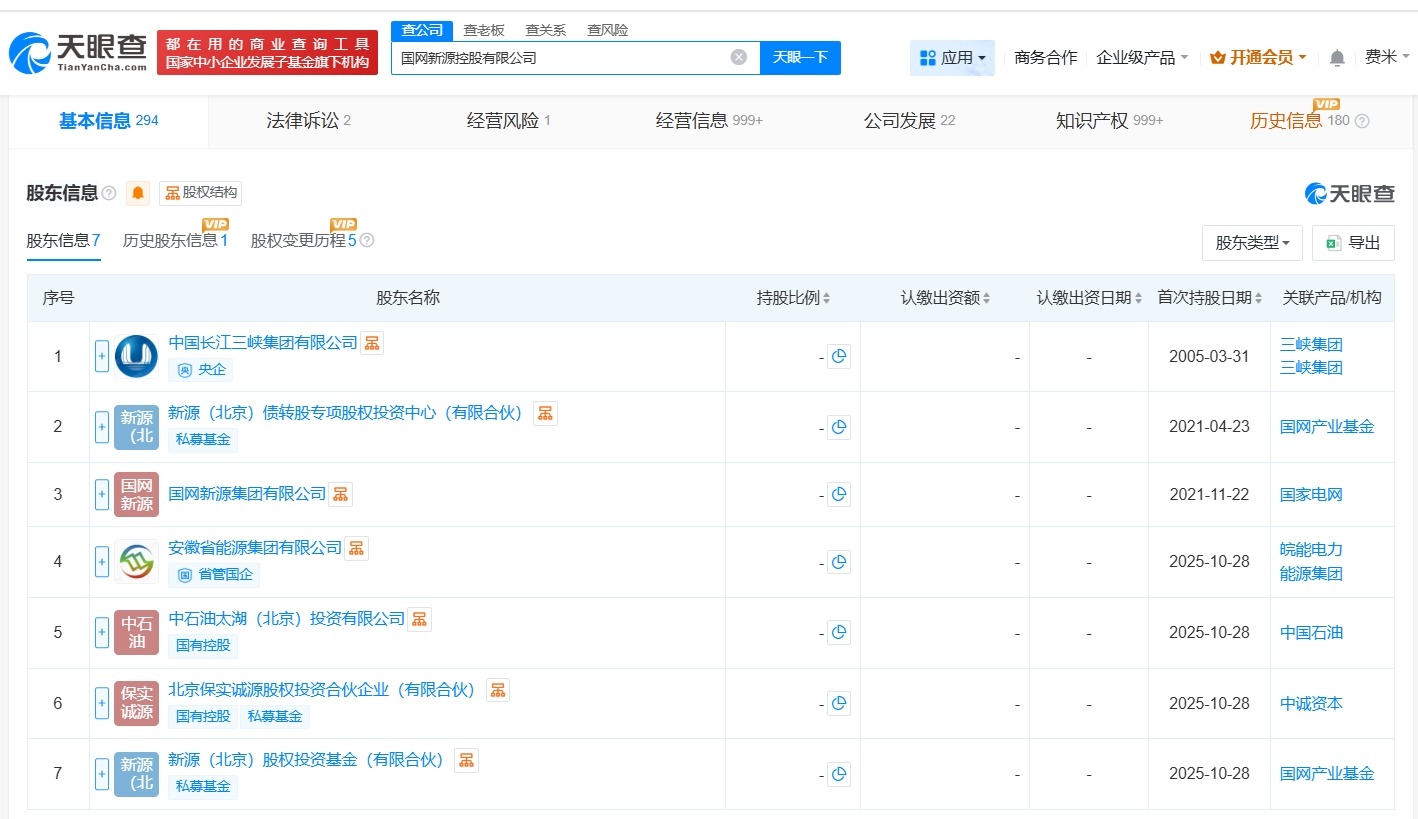Expand plus icon on 安徽省能源集团 row

[x=101, y=562]
